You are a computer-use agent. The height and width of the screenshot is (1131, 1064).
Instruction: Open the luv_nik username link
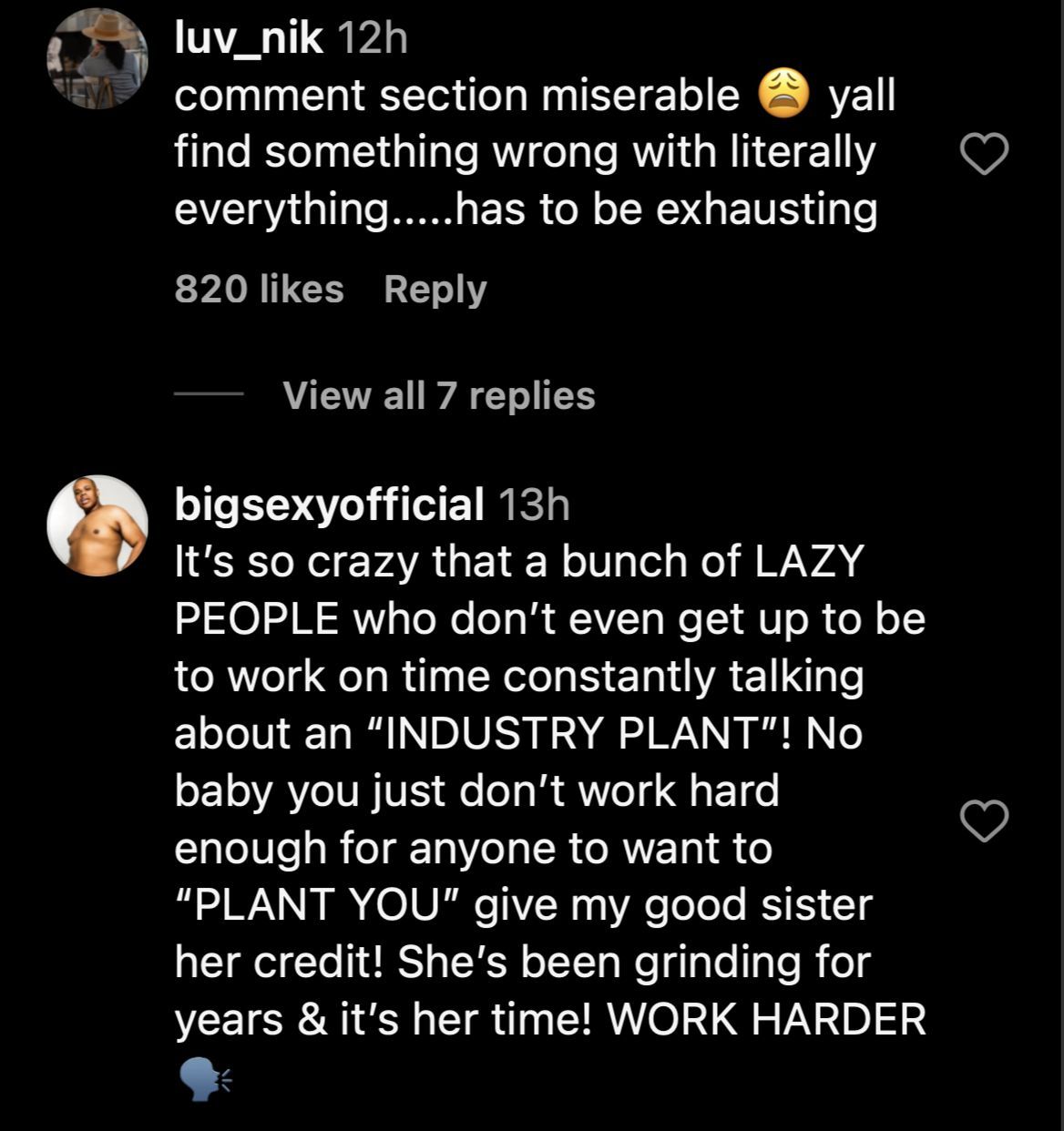click(x=249, y=39)
